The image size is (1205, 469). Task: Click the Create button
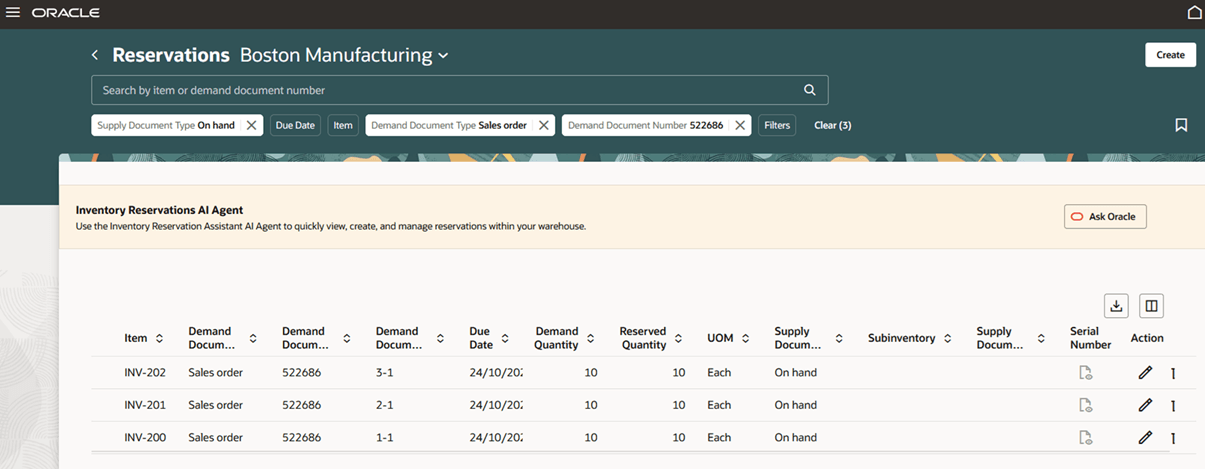pyautogui.click(x=1170, y=55)
